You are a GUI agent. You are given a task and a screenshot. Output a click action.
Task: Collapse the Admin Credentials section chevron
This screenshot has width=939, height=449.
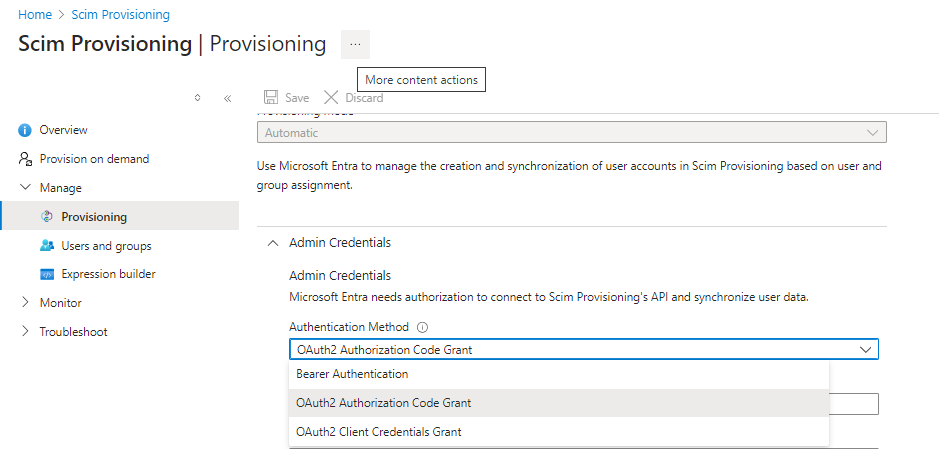273,243
